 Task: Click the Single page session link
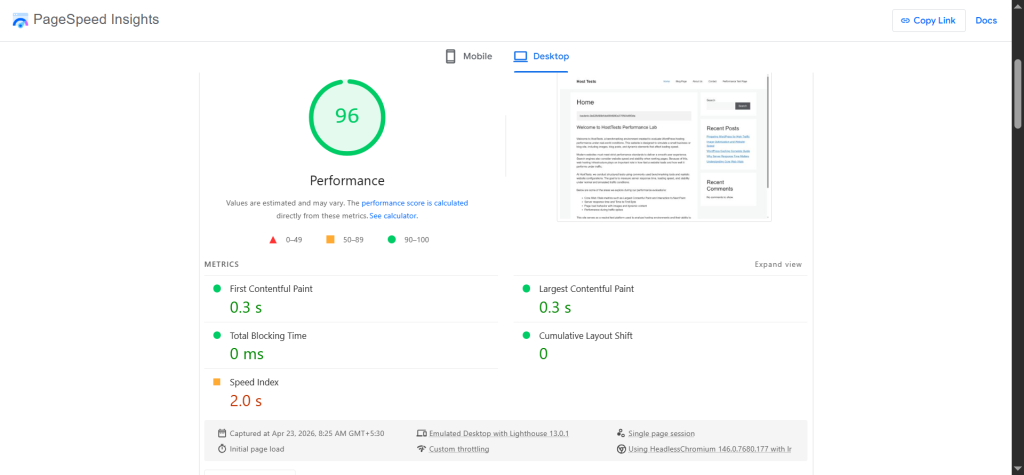(661, 433)
